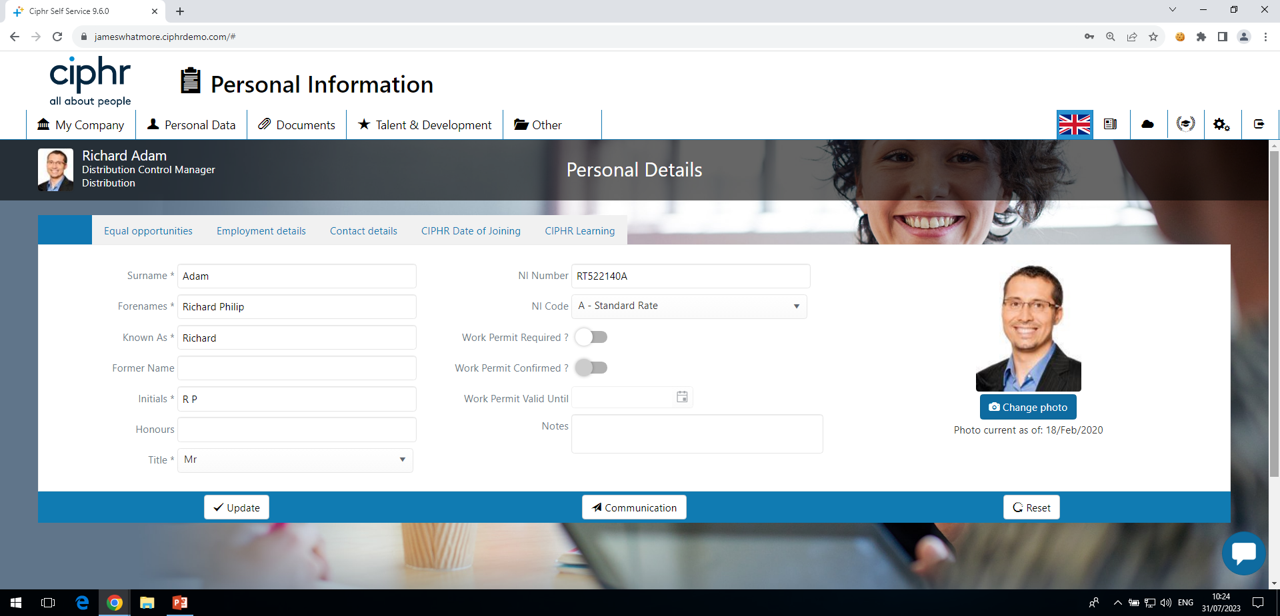Screen dimensions: 1280x616
Task: Open the date picker for Work Permit Valid Until
Action: pyautogui.click(x=682, y=397)
